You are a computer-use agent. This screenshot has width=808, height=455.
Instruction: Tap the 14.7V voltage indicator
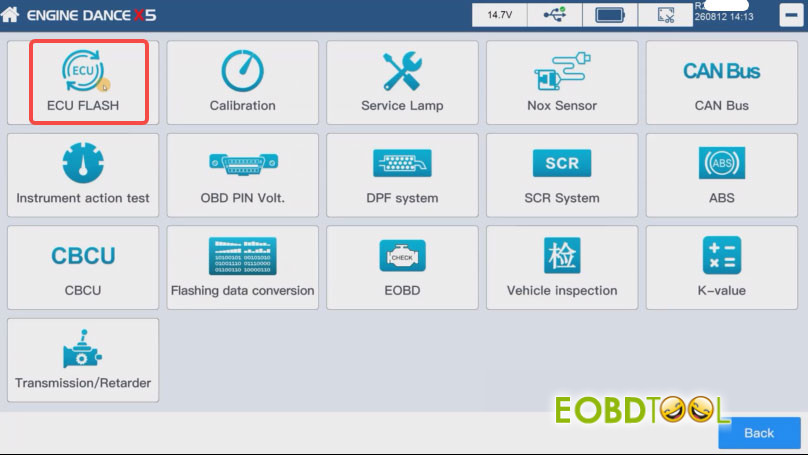[500, 14]
